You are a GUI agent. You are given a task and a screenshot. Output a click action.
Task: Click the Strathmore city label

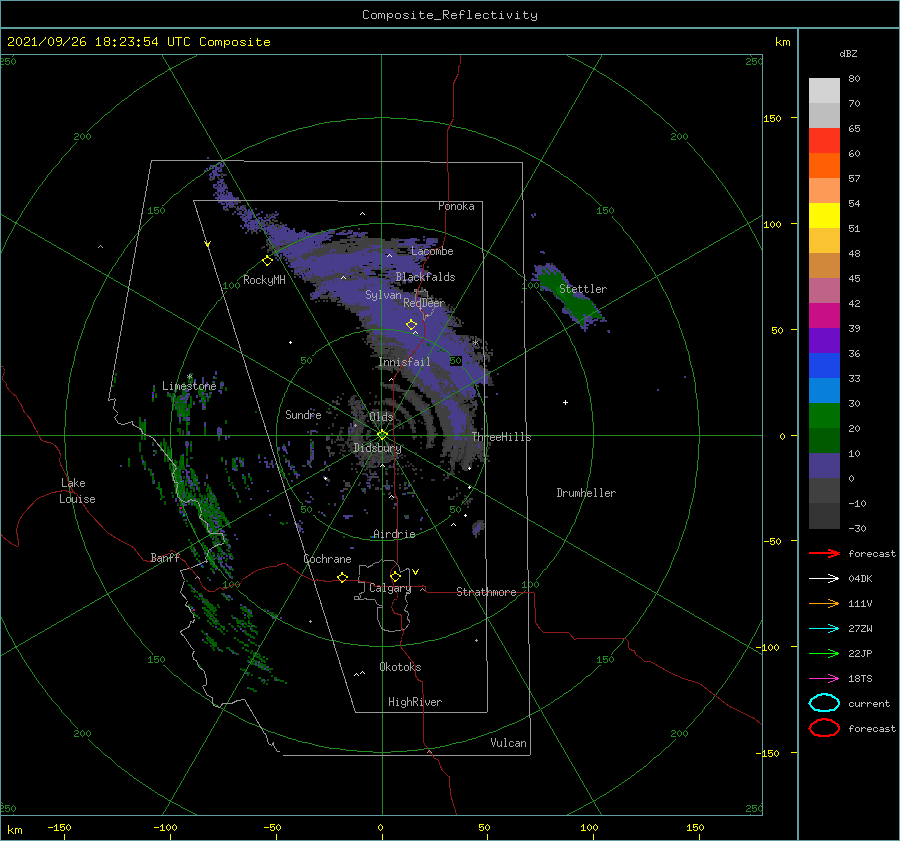tap(486, 592)
